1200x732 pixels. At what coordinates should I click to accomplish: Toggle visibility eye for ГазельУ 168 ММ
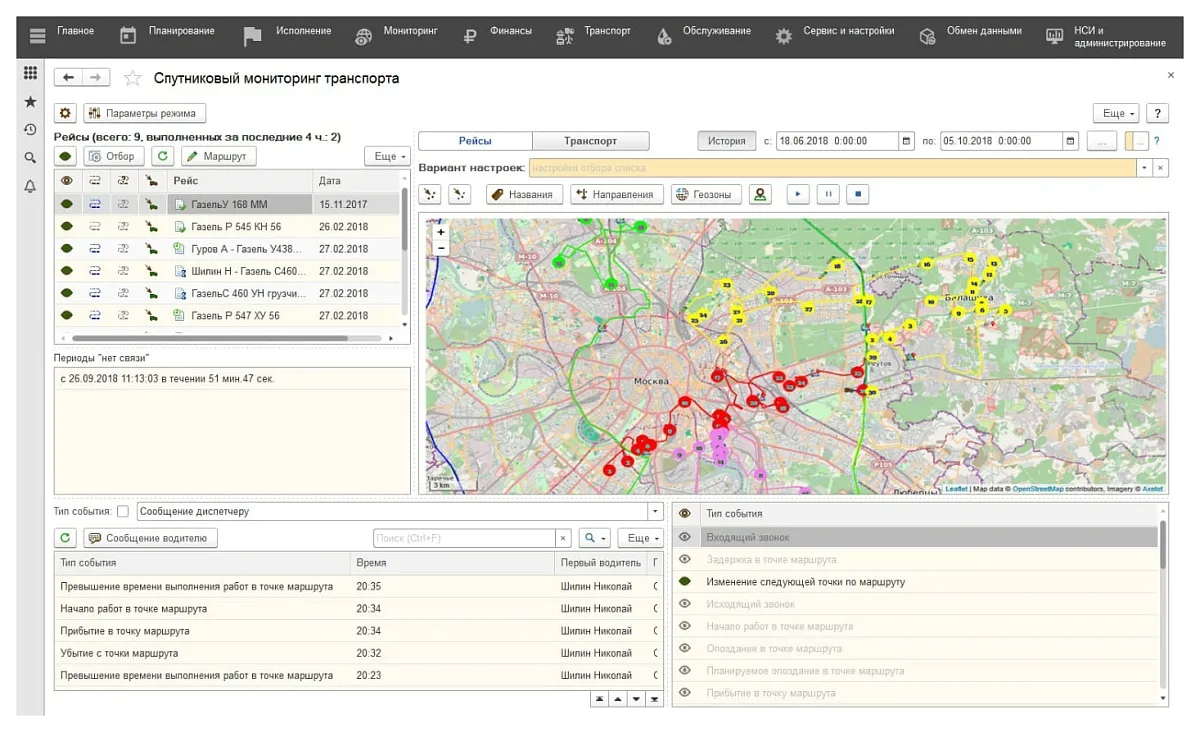pyautogui.click(x=67, y=204)
